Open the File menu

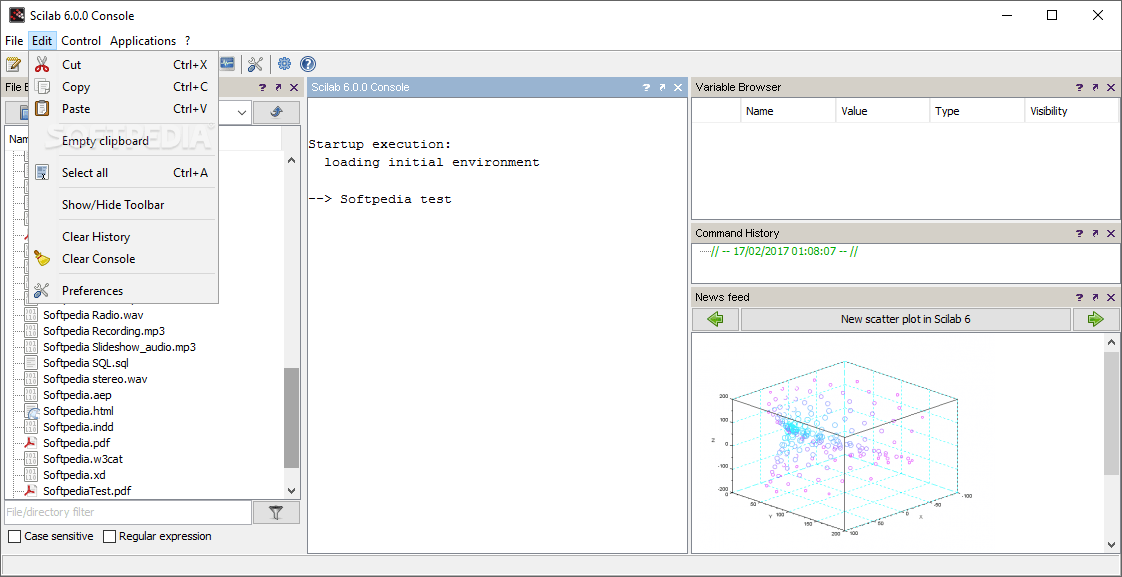click(14, 41)
